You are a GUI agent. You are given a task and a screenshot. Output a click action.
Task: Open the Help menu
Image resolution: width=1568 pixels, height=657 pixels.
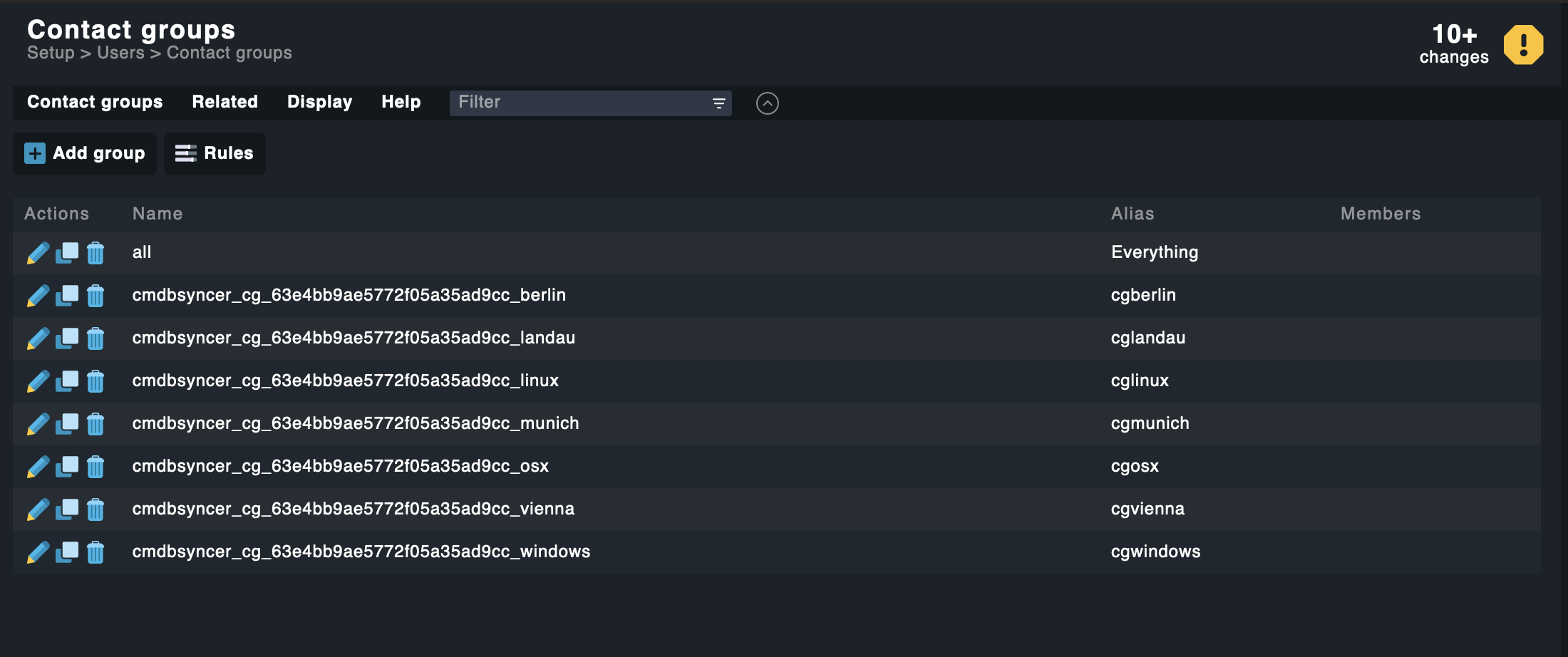tap(401, 102)
